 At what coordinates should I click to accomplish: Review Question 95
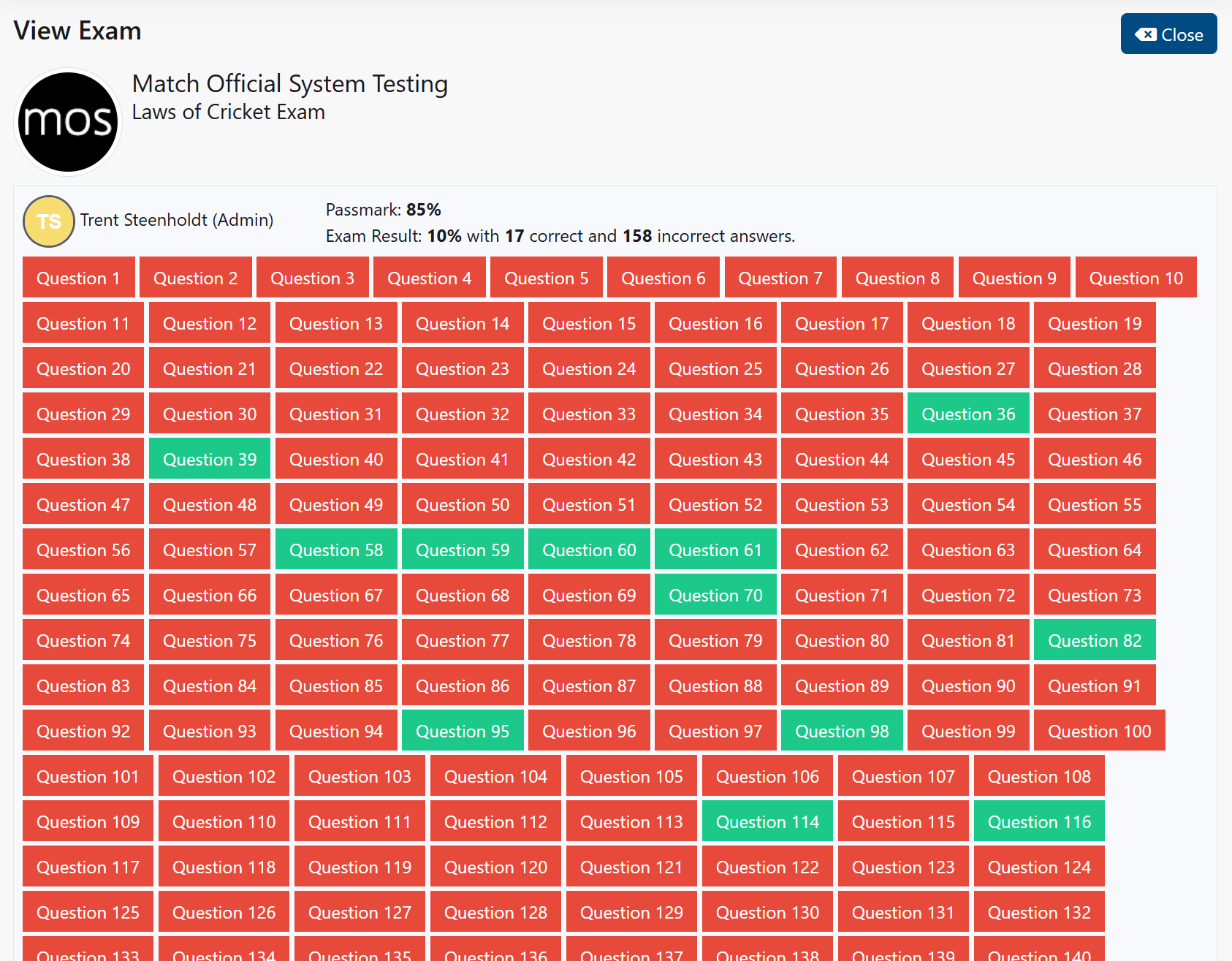(x=463, y=731)
